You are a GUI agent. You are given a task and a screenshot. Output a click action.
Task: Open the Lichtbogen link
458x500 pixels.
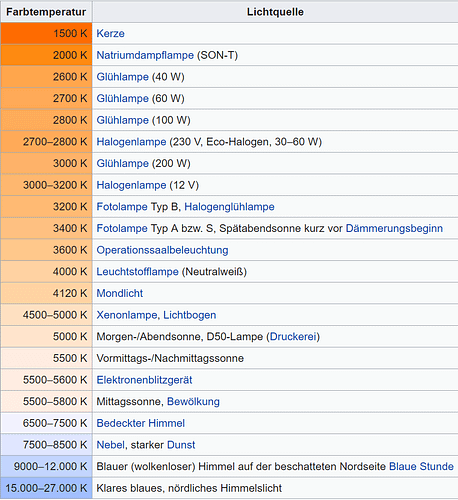[x=189, y=315]
